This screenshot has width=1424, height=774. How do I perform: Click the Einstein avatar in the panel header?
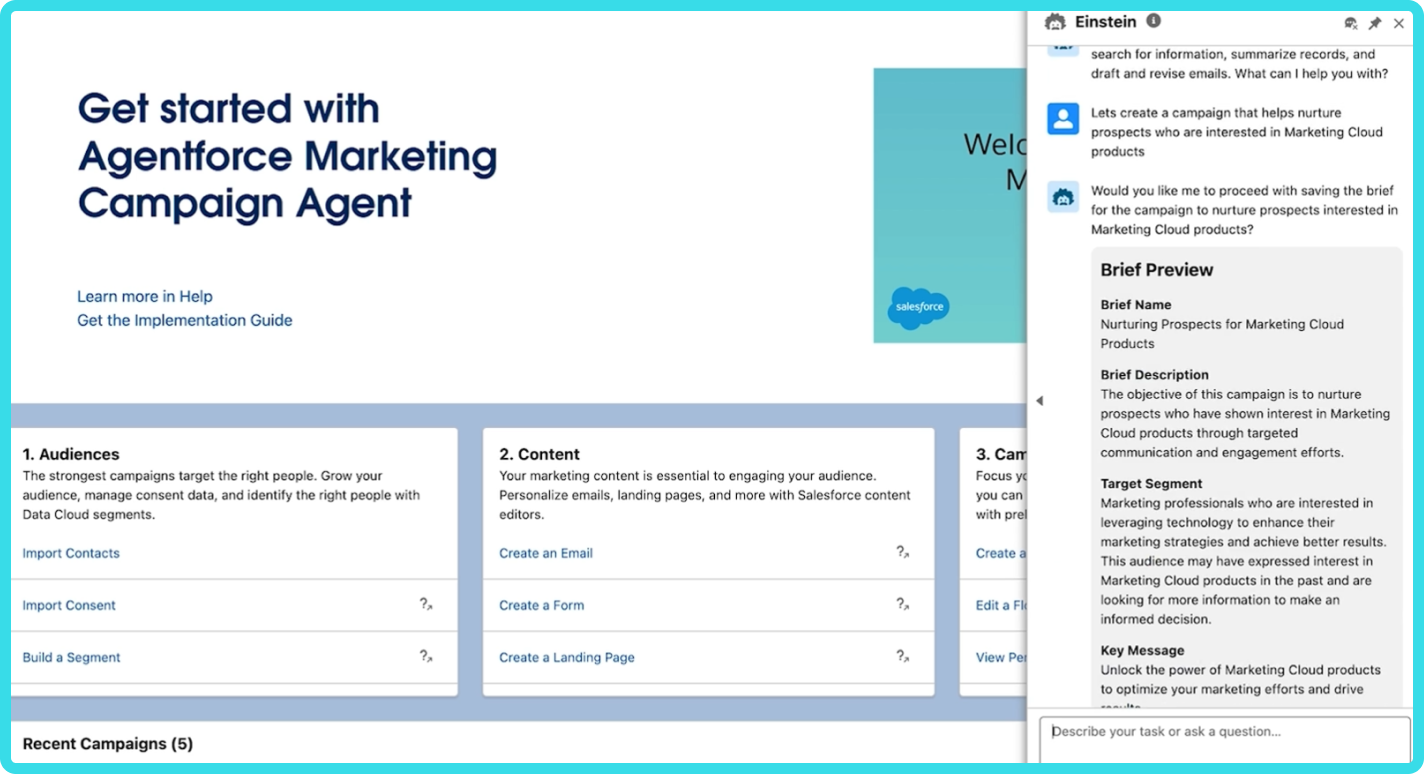tap(1055, 22)
